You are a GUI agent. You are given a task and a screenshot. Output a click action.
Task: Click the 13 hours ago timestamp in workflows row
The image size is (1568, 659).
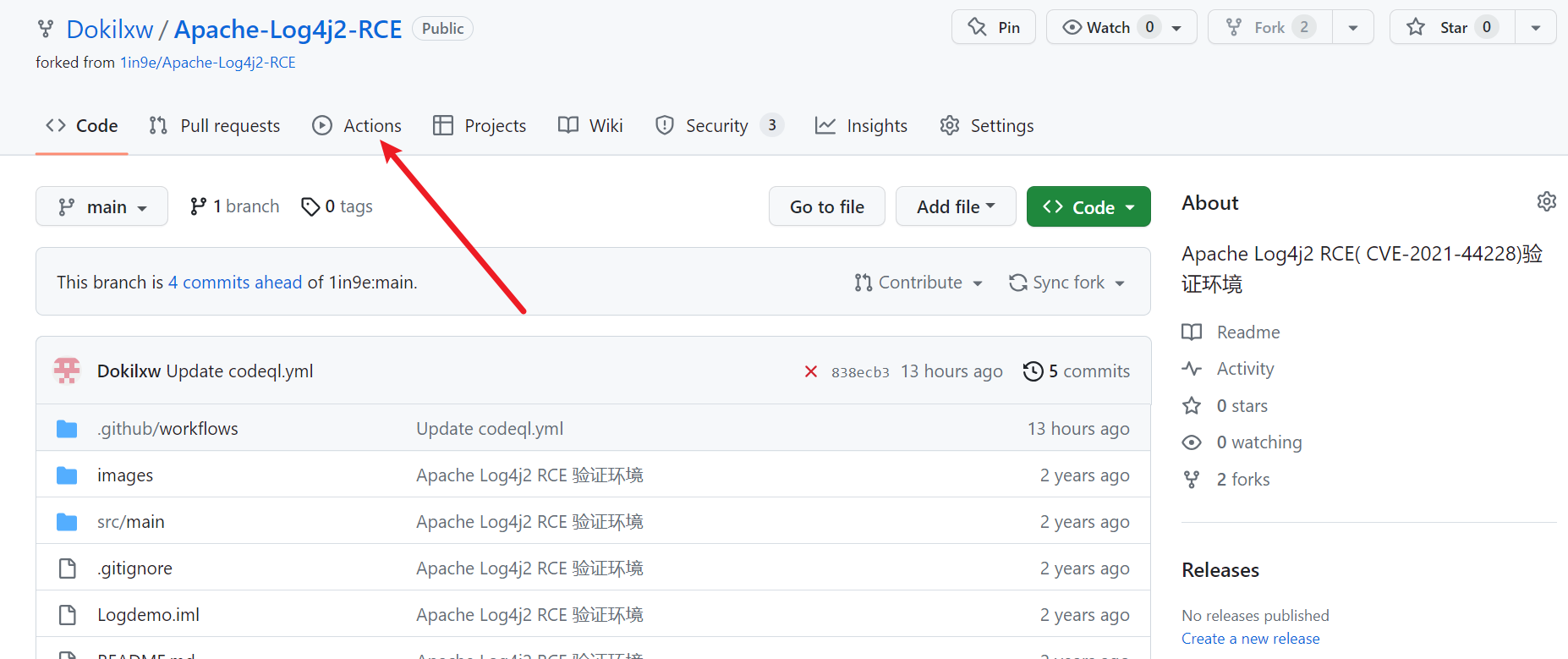tap(1078, 429)
